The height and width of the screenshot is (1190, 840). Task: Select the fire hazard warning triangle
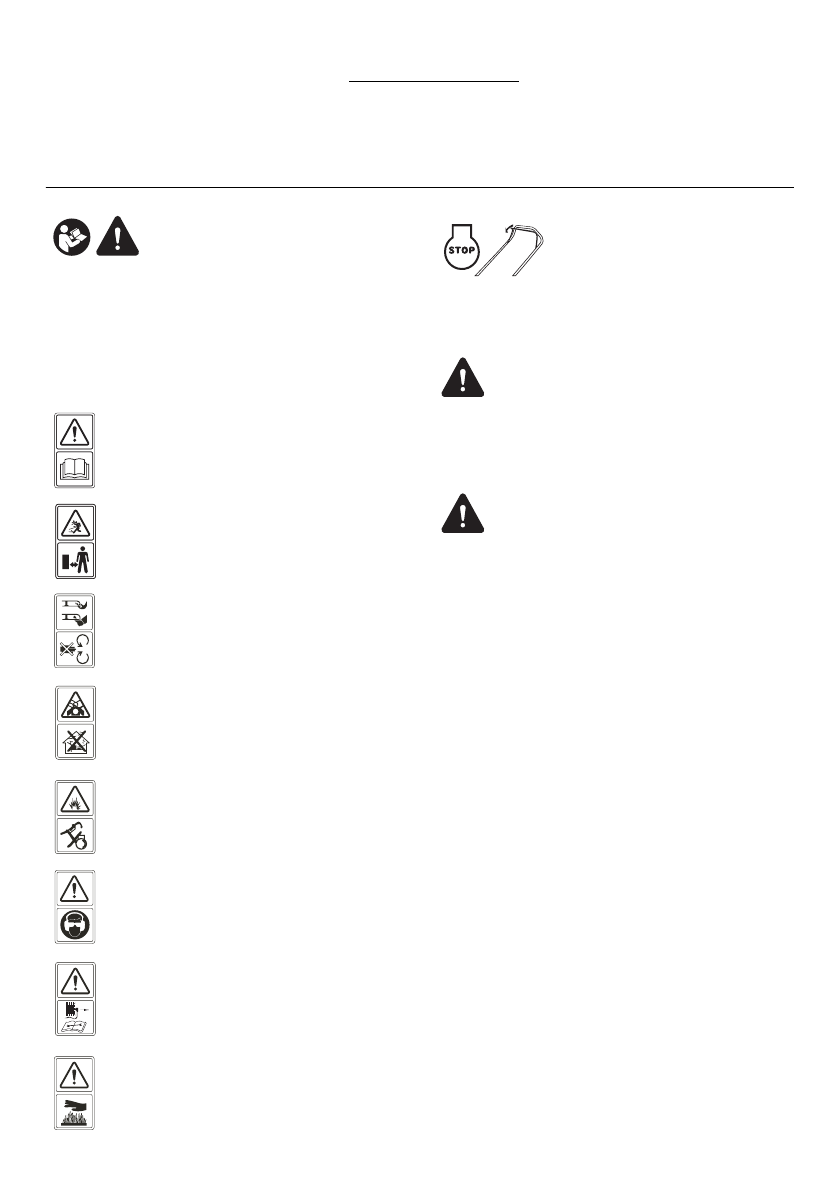point(75,799)
